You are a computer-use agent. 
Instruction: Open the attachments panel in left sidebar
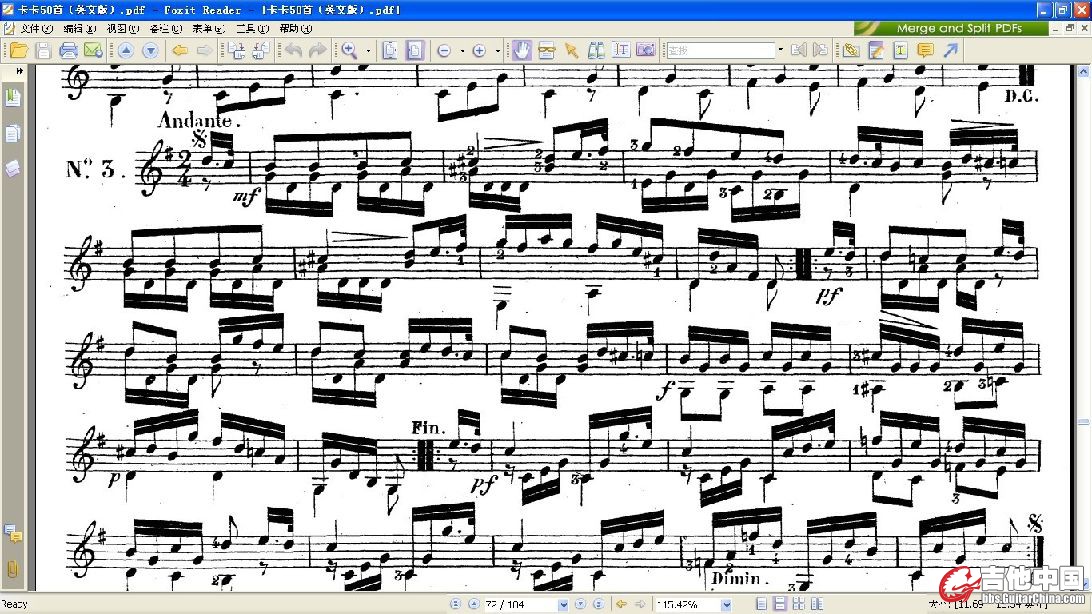pos(13,569)
